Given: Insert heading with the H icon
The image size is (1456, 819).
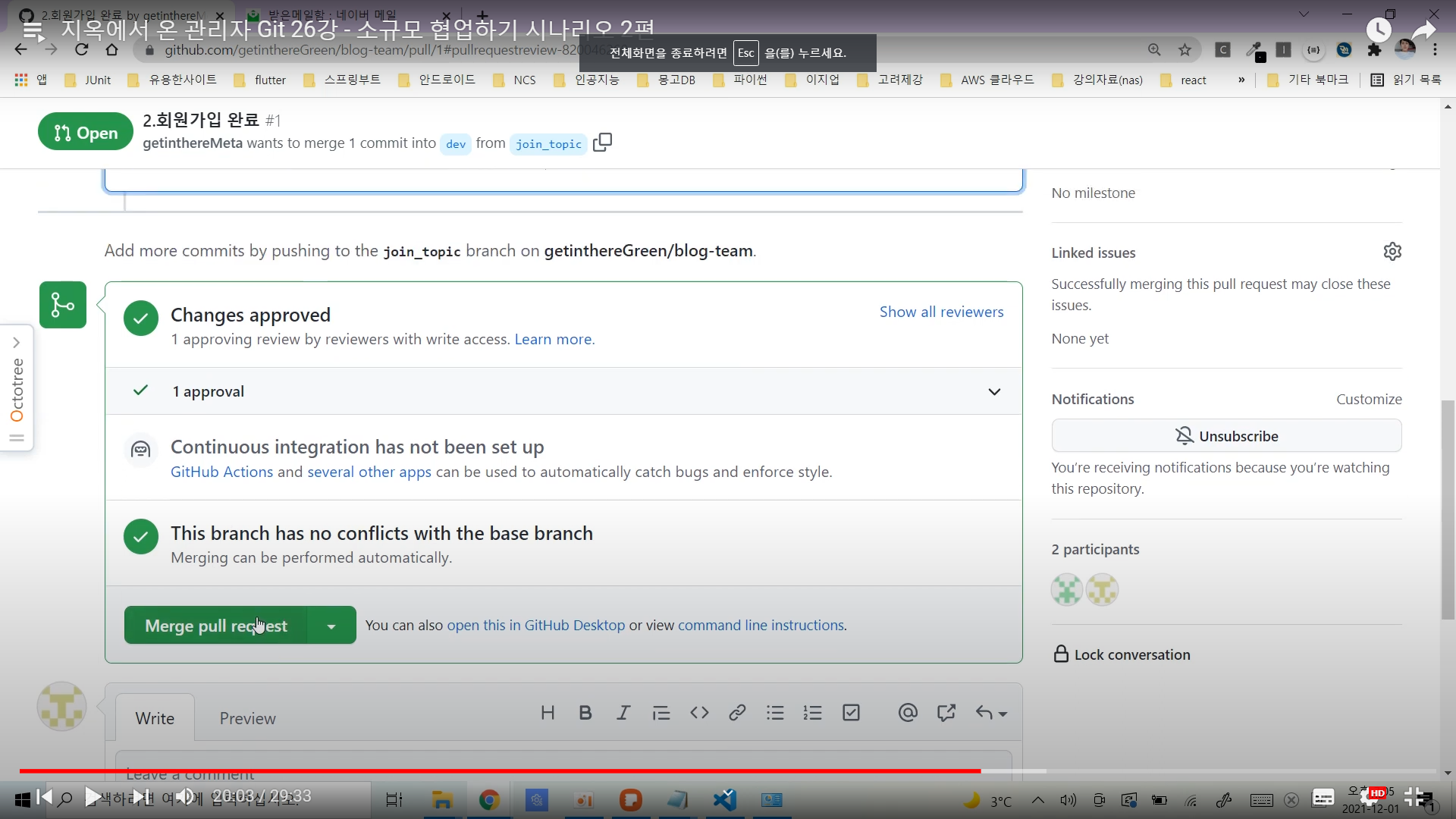Looking at the screenshot, I should pos(548,713).
